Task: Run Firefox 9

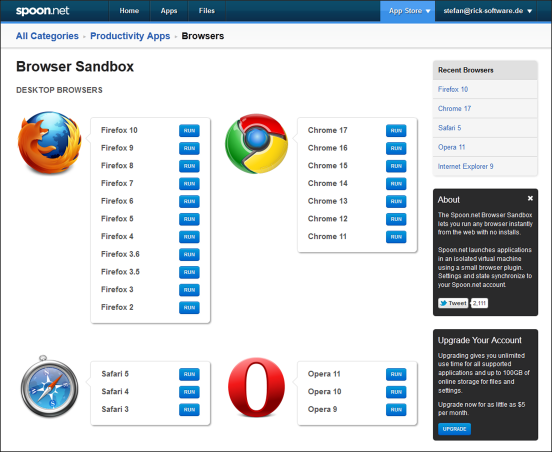Action: 189,148
